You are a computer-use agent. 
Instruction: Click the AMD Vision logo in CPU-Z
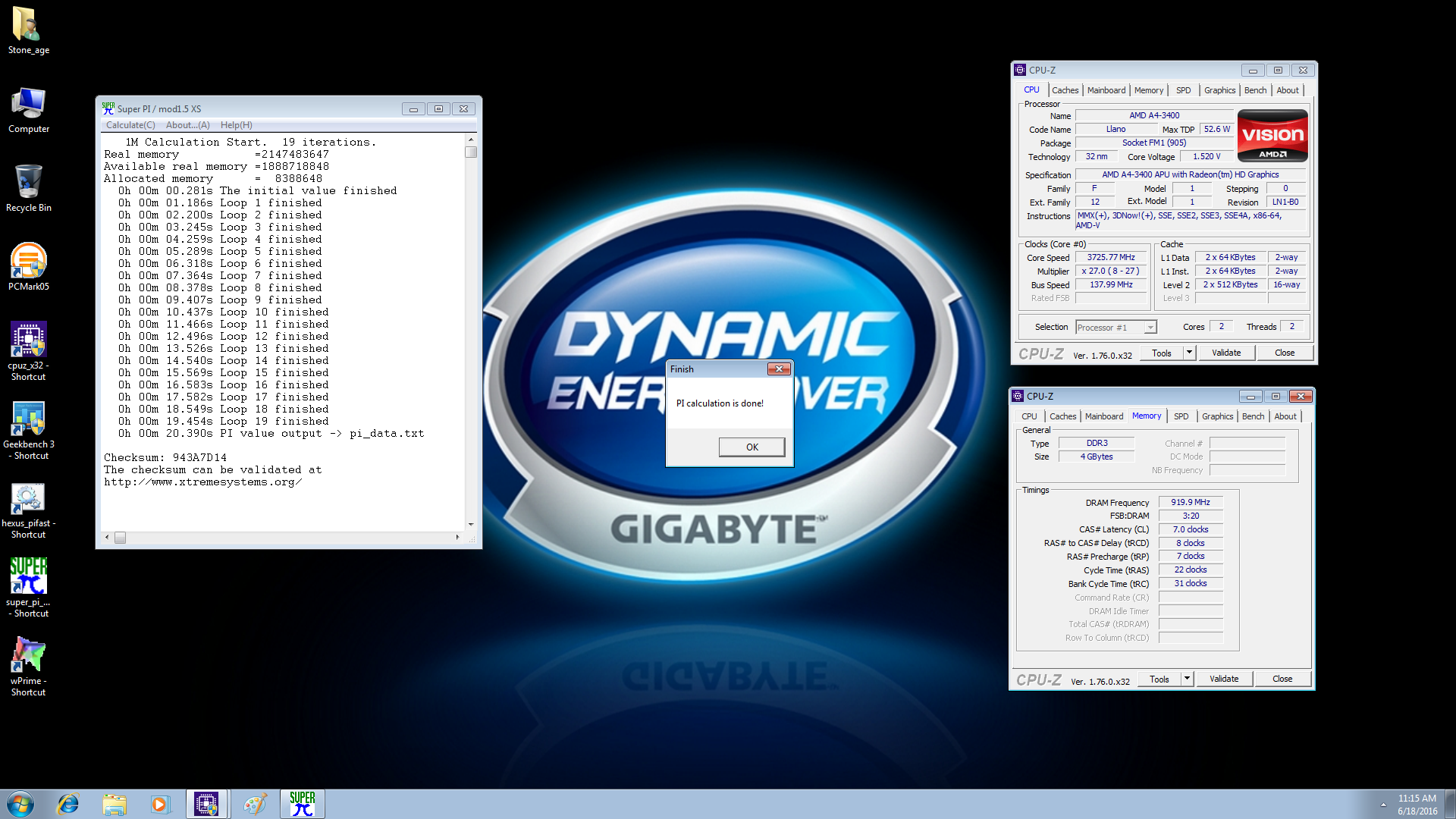[x=1272, y=136]
